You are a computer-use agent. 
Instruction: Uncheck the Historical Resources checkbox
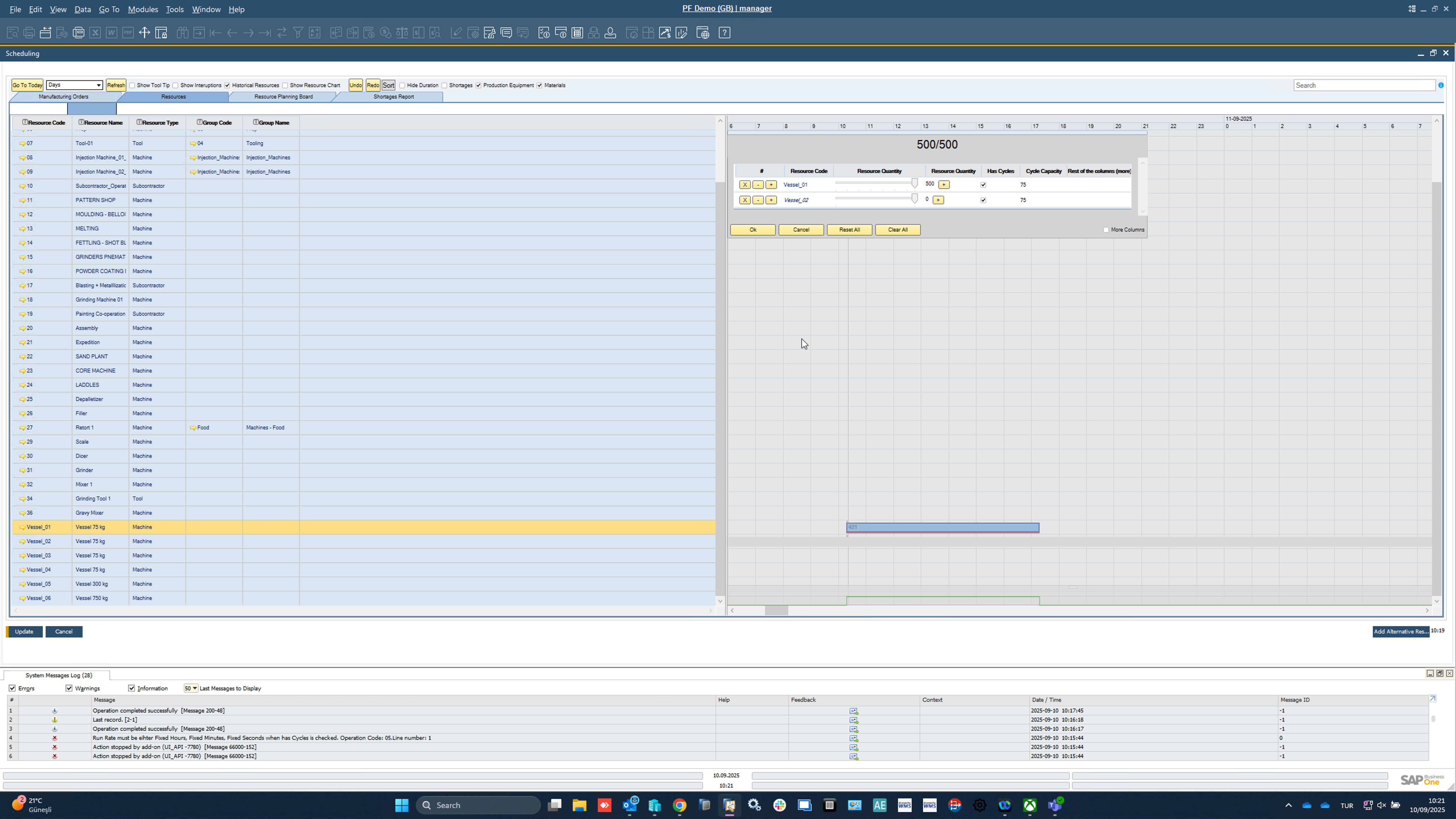[x=227, y=85]
